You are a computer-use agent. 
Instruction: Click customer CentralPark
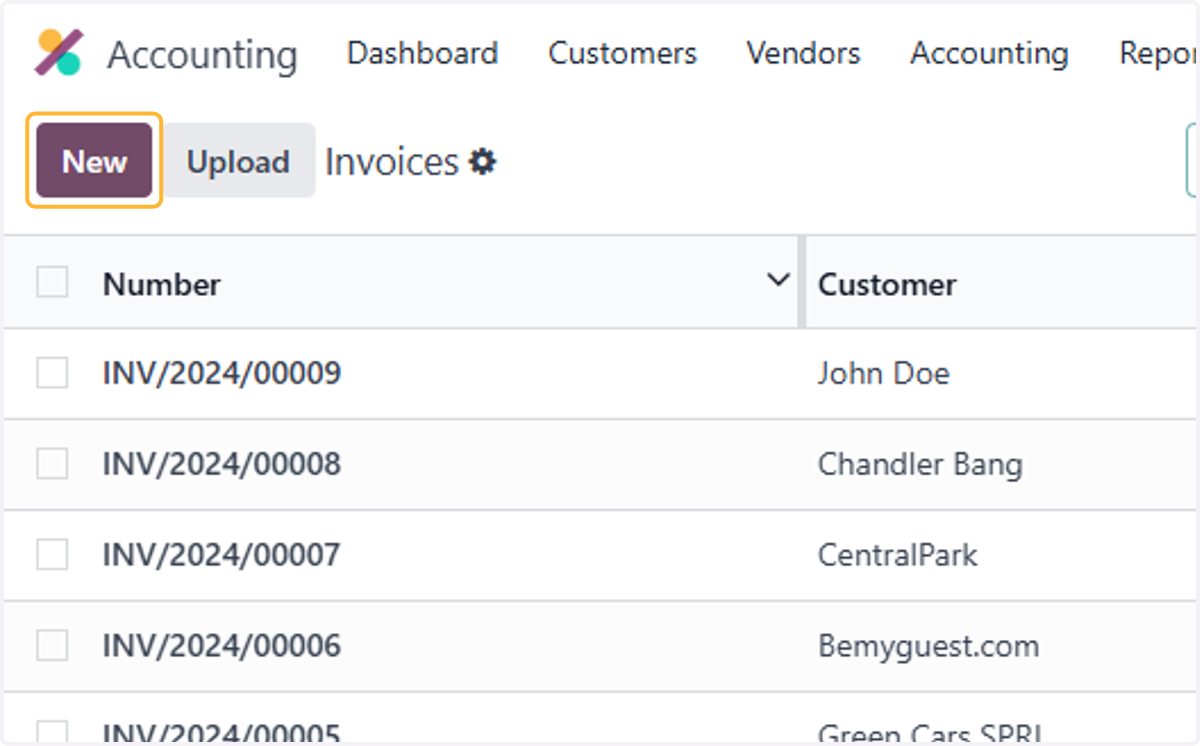click(897, 554)
